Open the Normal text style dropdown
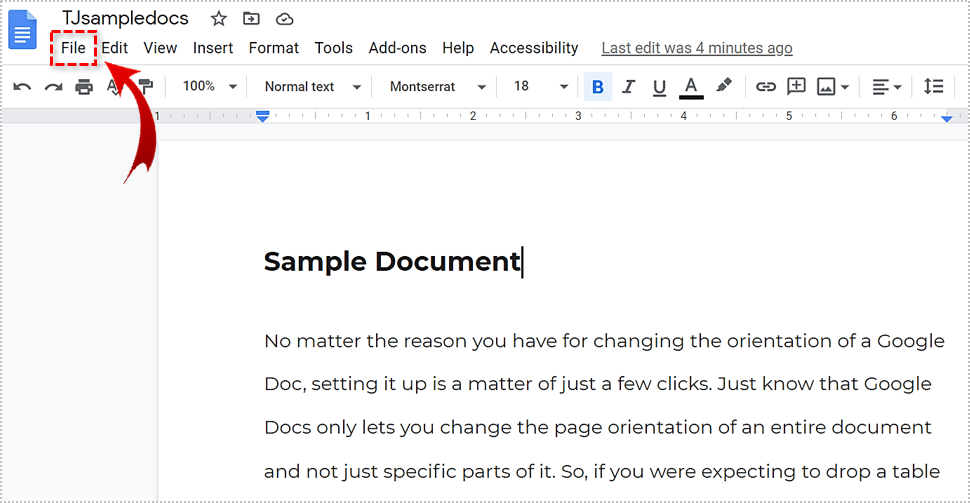The image size is (970, 503). (x=312, y=87)
